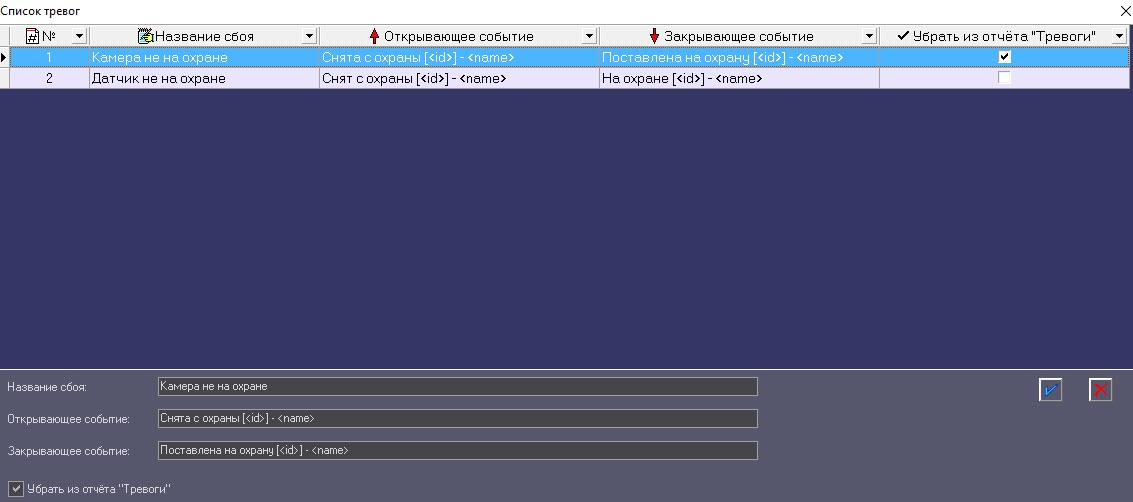Open the № column filter dropdown
This screenshot has height=502, width=1133.
[79, 36]
